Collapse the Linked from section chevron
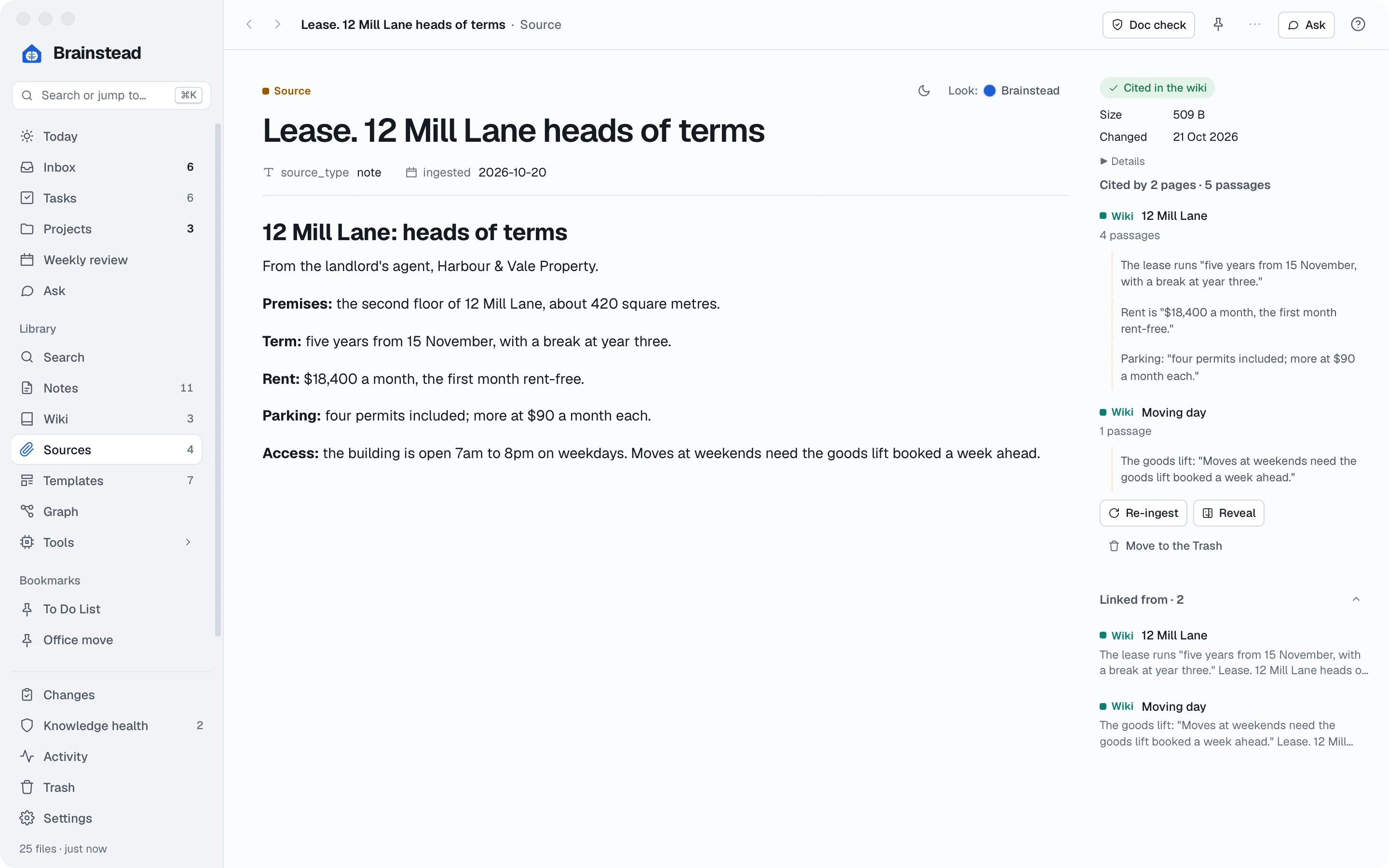The height and width of the screenshot is (868, 1389). (x=1356, y=599)
